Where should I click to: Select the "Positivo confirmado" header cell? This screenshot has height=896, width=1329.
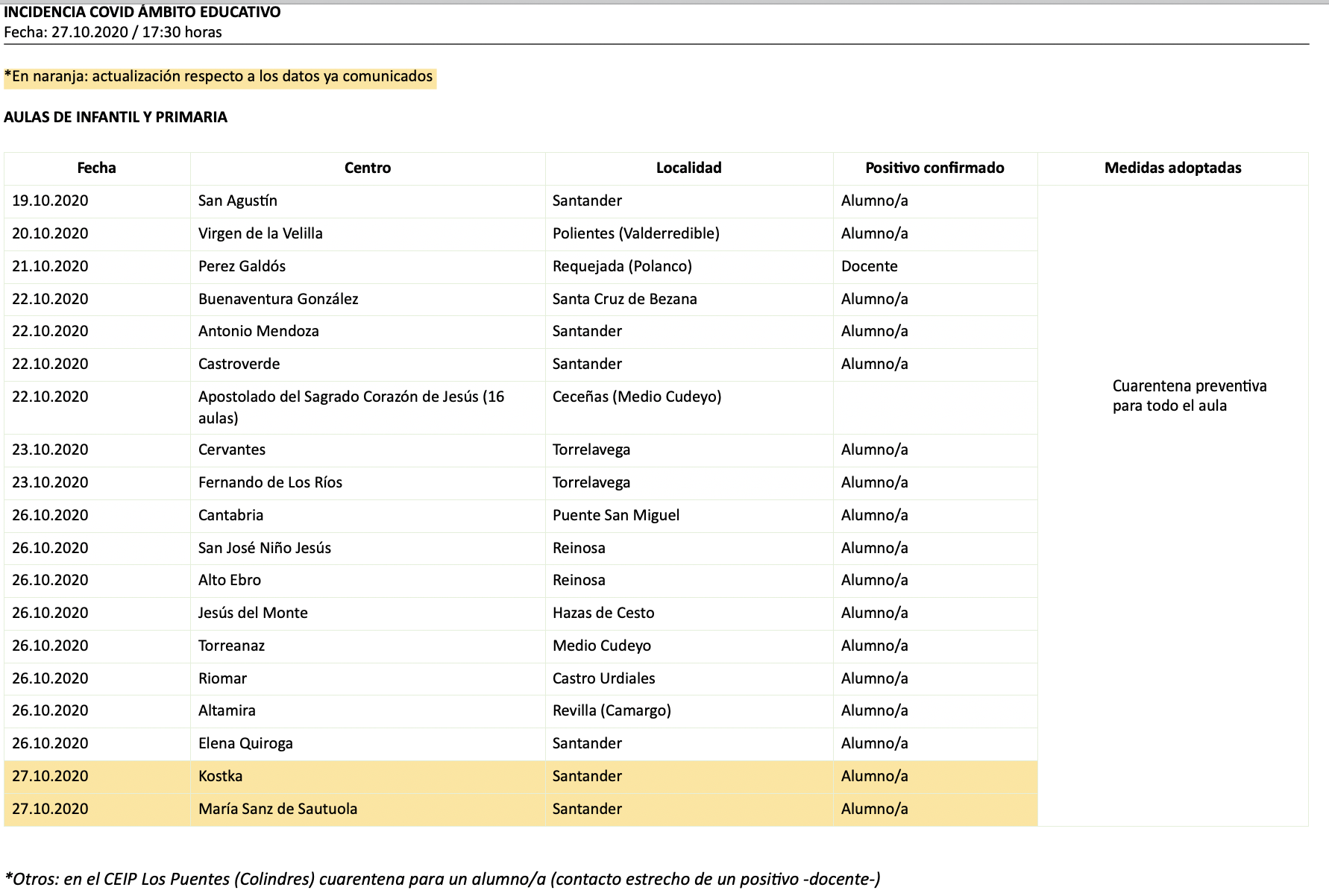click(x=934, y=168)
